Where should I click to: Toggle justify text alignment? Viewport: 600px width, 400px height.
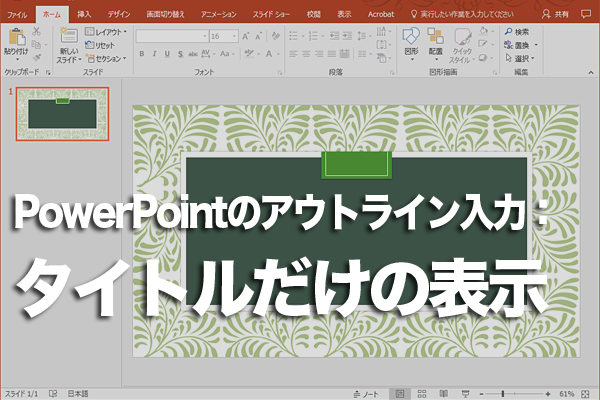point(332,54)
